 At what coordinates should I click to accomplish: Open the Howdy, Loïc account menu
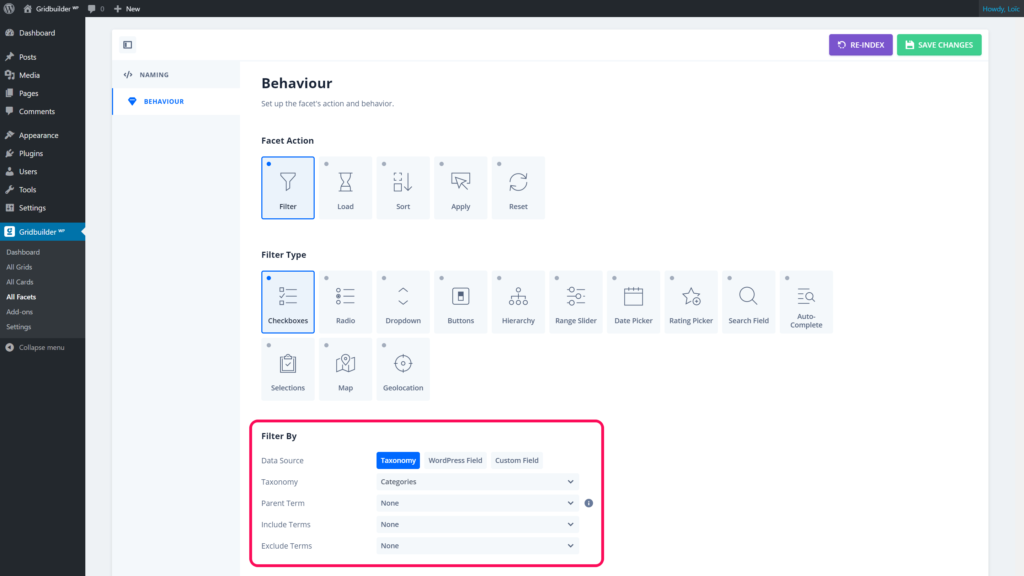coord(1000,8)
